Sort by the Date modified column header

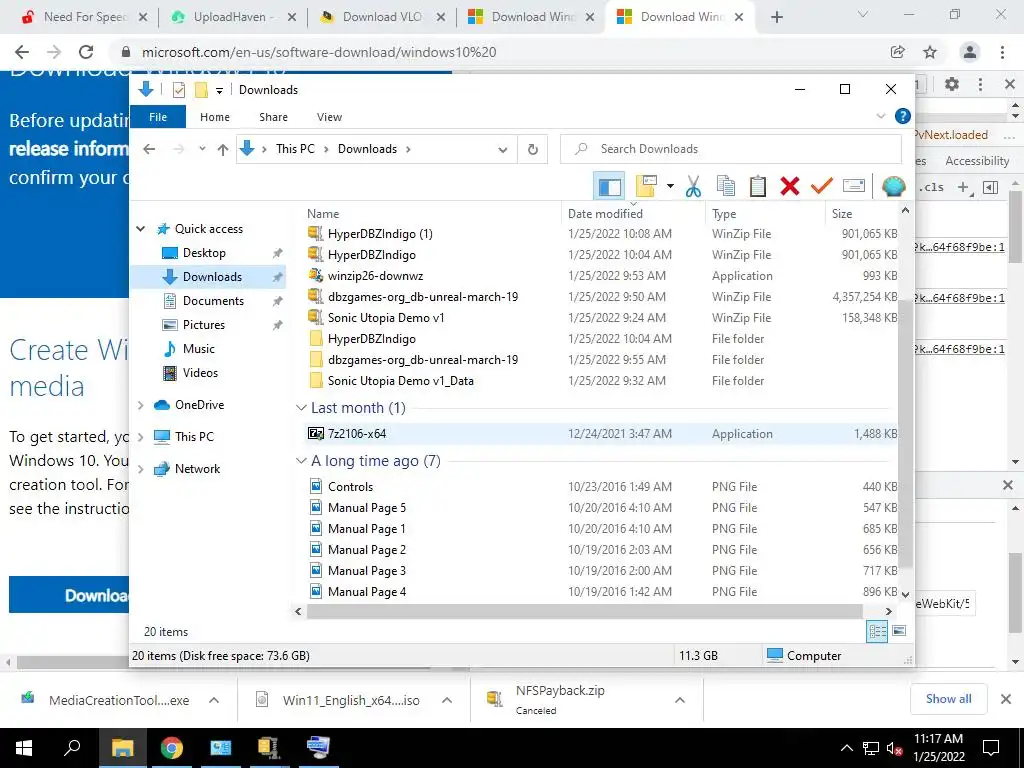coord(633,214)
